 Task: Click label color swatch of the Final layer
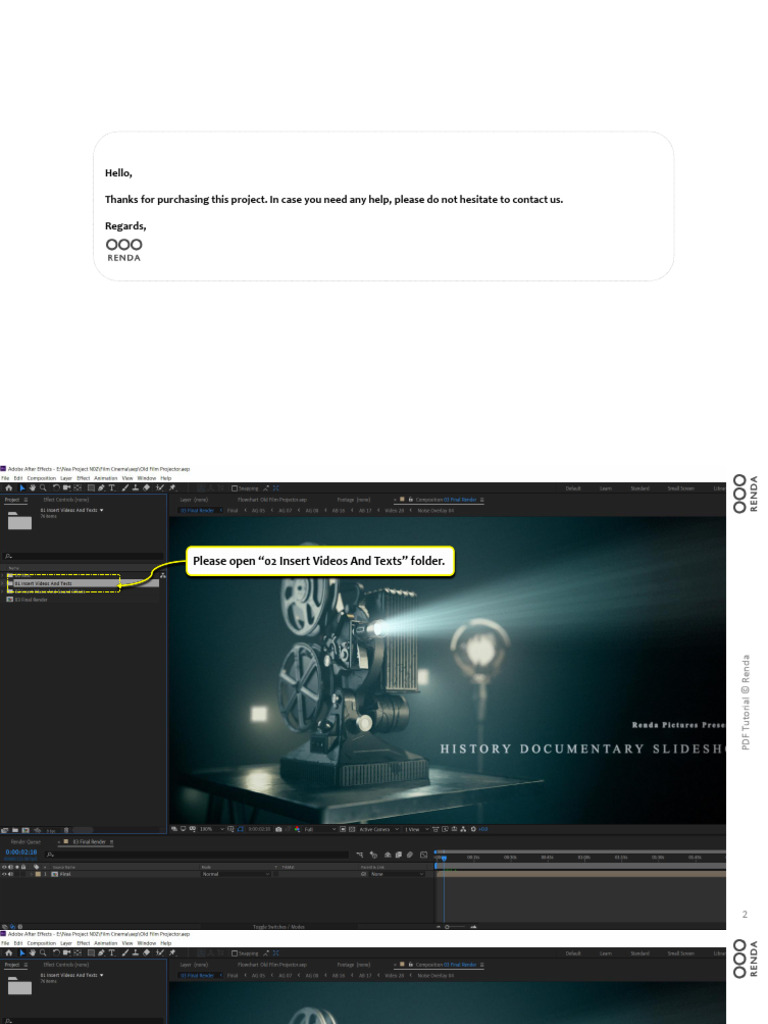[x=38, y=874]
